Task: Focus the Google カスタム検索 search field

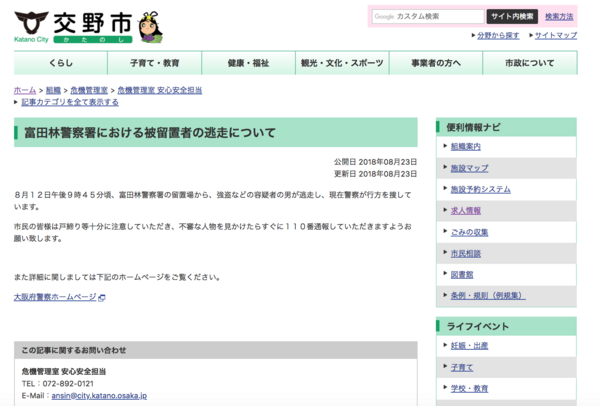Action: [x=428, y=17]
